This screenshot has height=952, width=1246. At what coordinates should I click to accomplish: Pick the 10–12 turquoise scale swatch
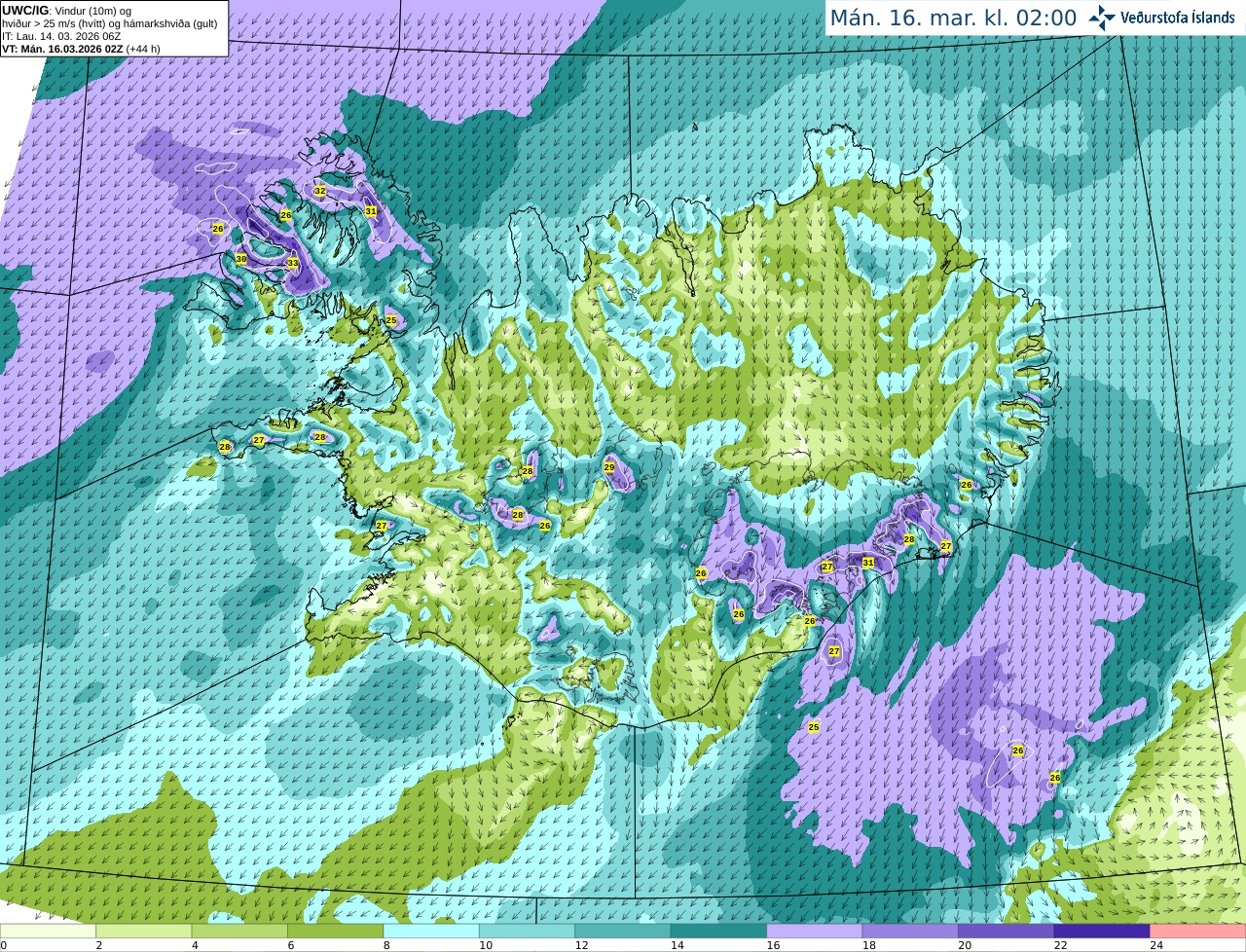pyautogui.click(x=527, y=931)
